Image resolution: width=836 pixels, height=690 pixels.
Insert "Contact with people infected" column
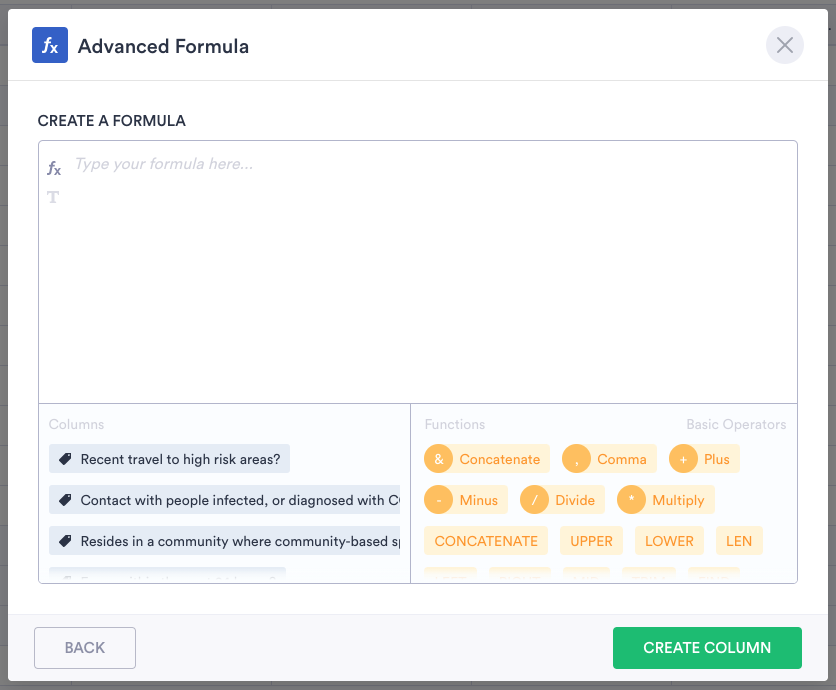point(225,500)
